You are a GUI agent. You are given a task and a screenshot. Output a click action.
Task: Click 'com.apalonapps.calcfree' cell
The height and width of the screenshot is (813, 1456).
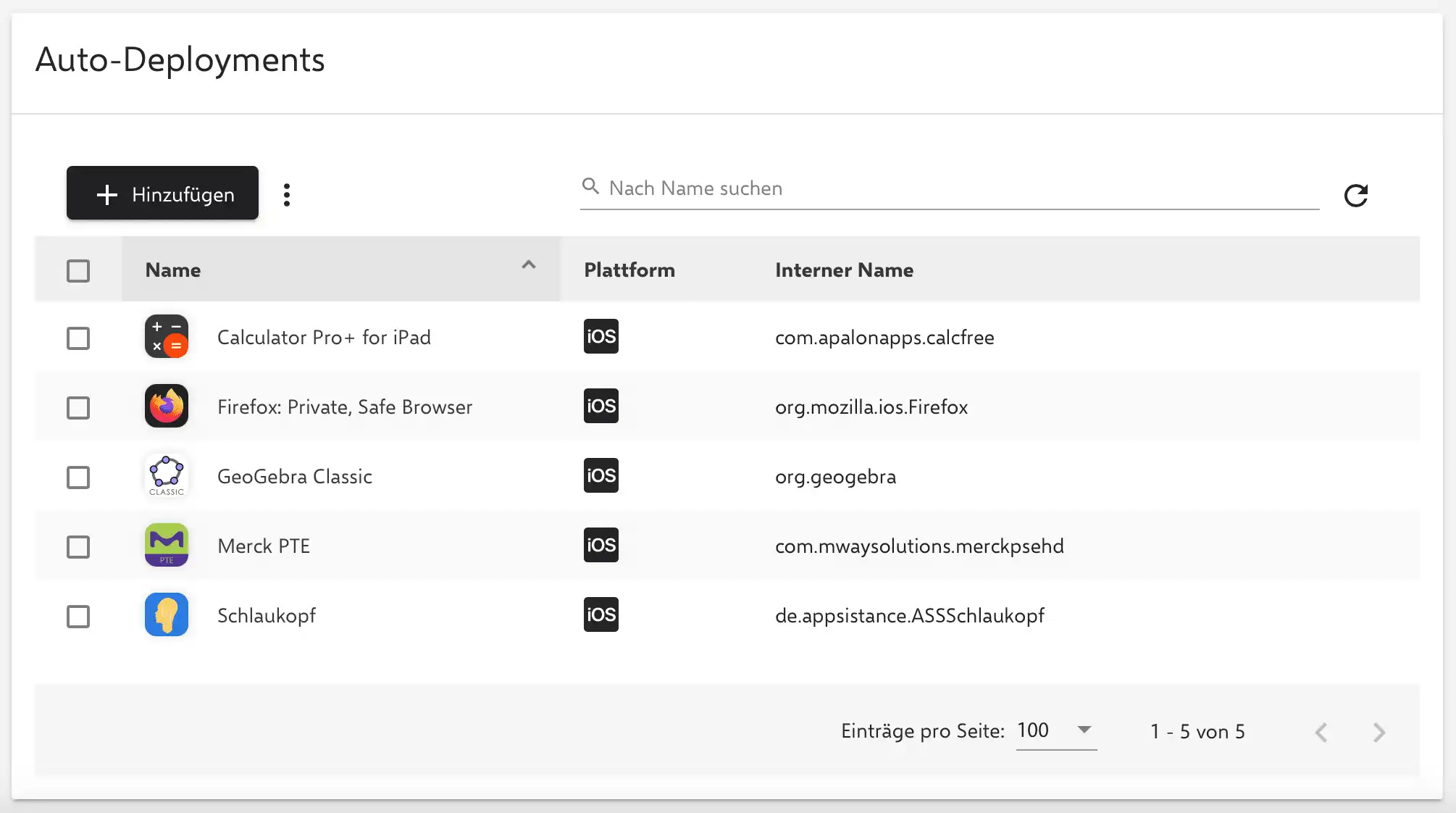pyautogui.click(x=884, y=338)
